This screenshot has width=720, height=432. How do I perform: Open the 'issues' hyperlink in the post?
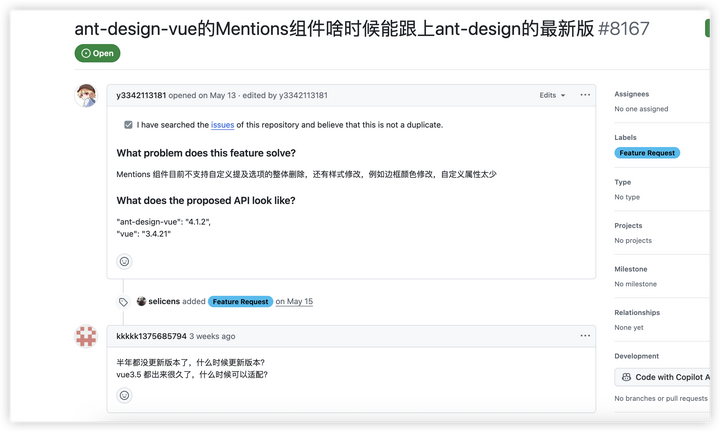(x=222, y=125)
